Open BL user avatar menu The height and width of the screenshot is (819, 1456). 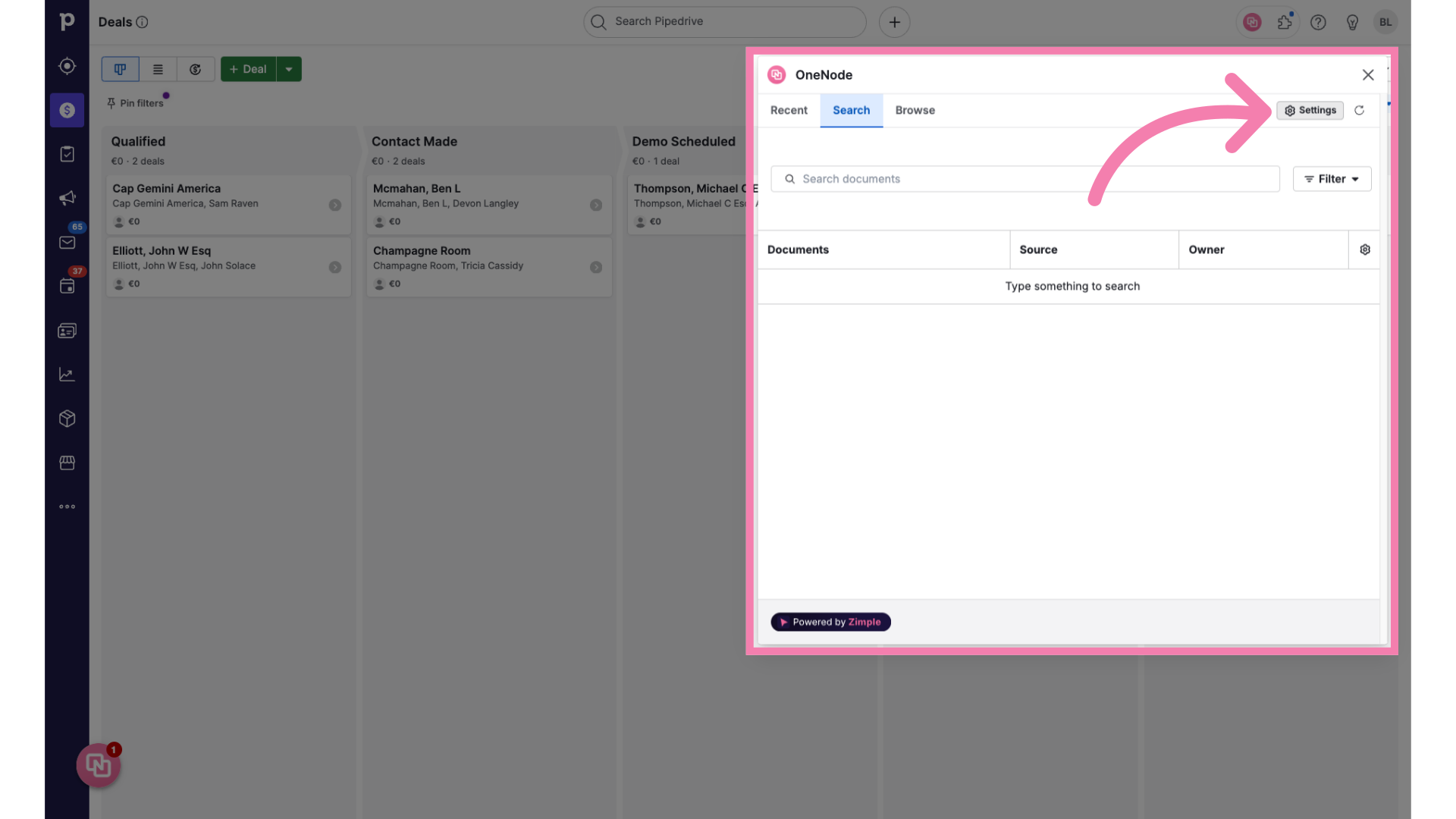pyautogui.click(x=1385, y=22)
